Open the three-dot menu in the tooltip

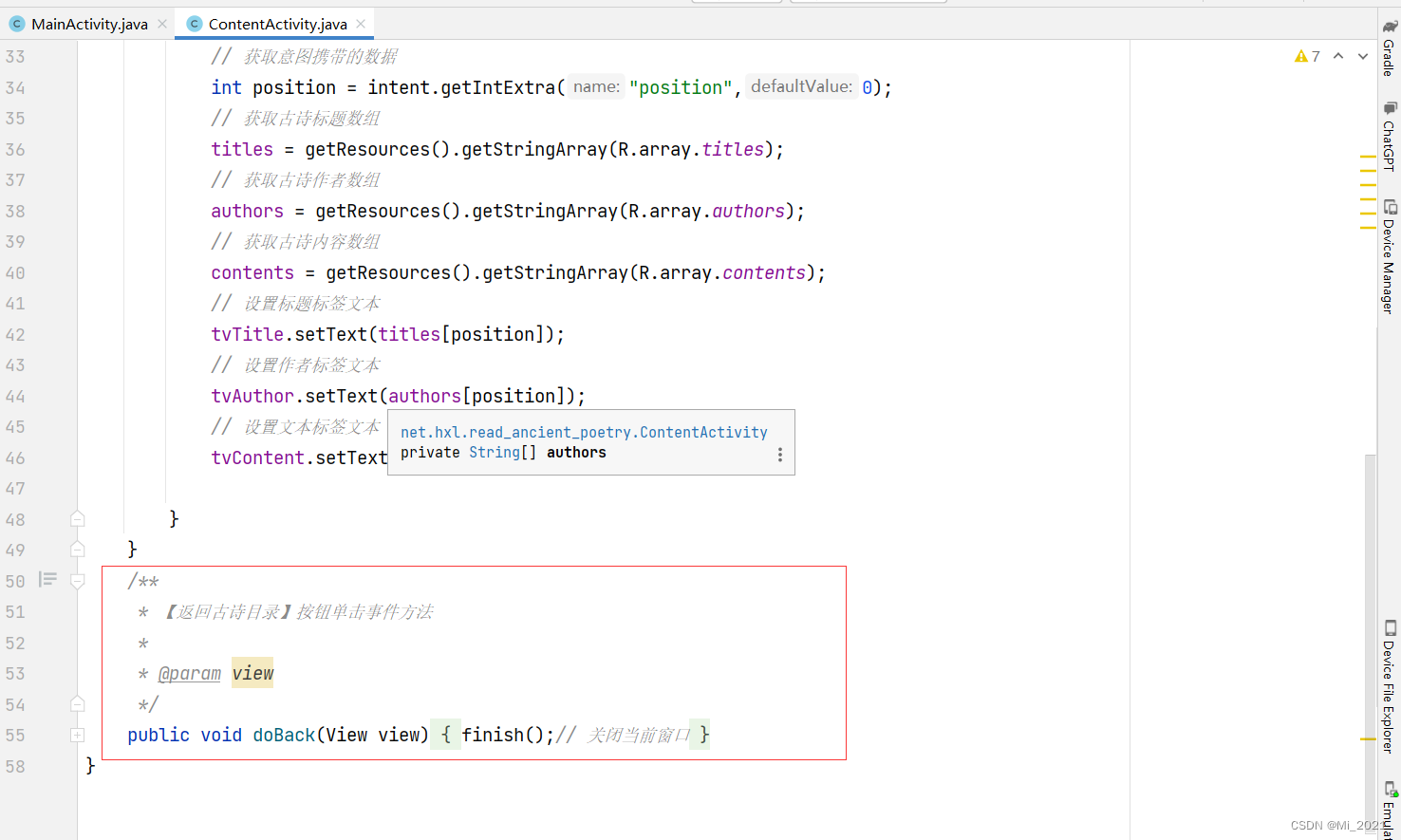pyautogui.click(x=780, y=455)
